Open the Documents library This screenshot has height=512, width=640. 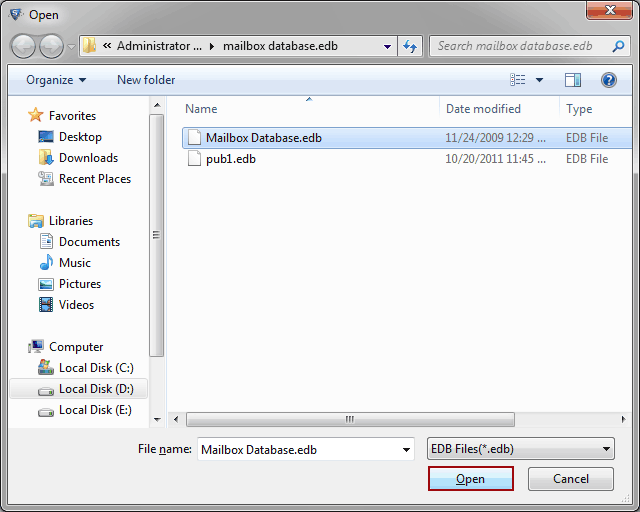pyautogui.click(x=89, y=242)
